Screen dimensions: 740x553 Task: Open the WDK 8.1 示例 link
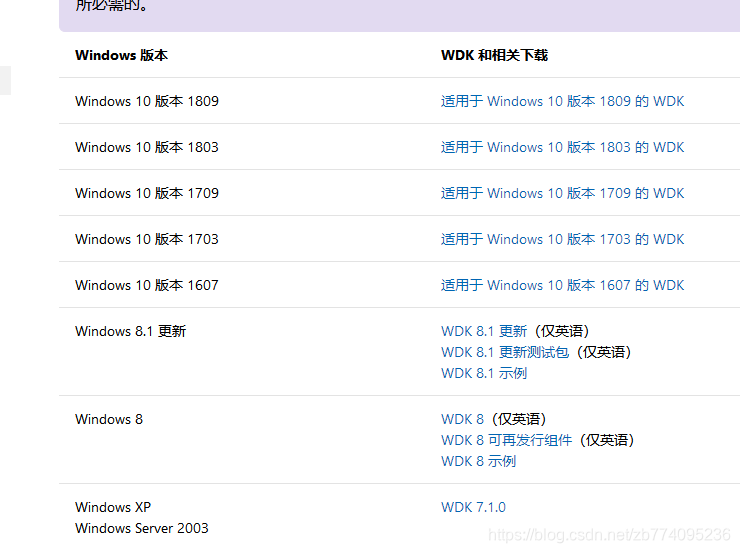[484, 373]
